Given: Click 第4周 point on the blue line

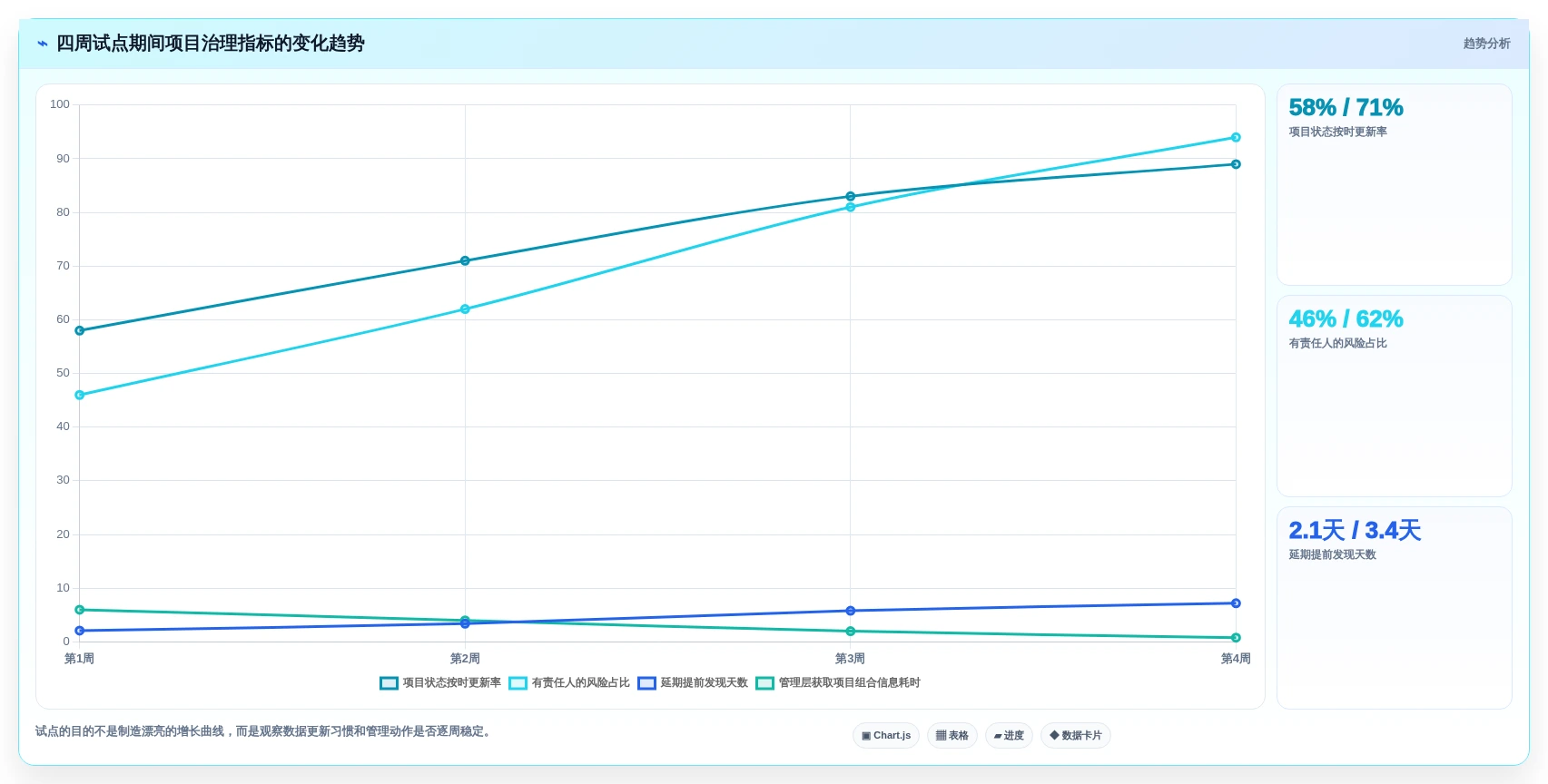Looking at the screenshot, I should (x=1236, y=603).
